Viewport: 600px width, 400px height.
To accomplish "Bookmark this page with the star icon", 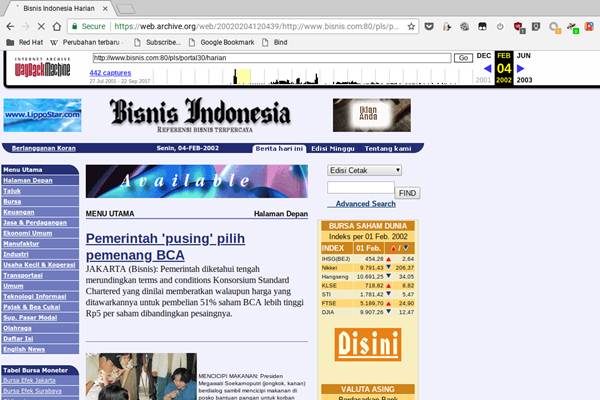I will click(411, 26).
